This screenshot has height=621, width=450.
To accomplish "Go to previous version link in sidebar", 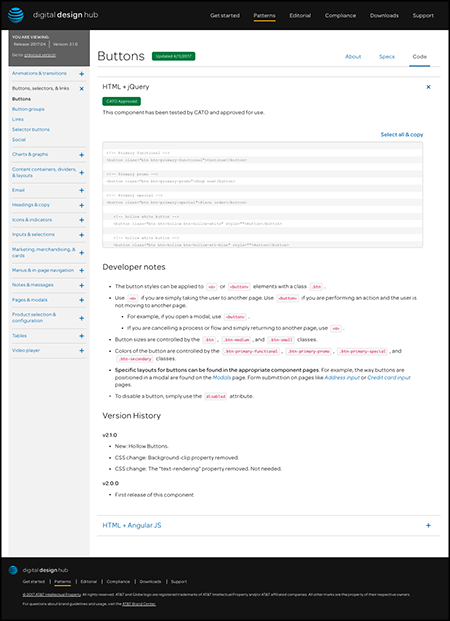I will (40, 55).
